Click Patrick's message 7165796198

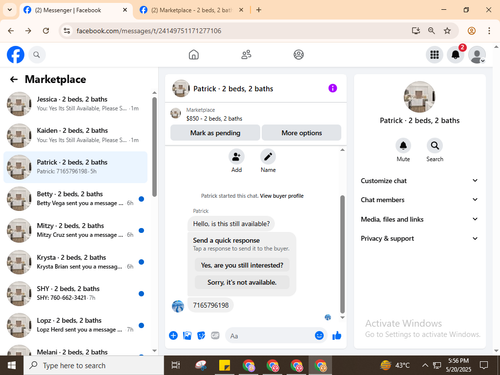(x=211, y=305)
